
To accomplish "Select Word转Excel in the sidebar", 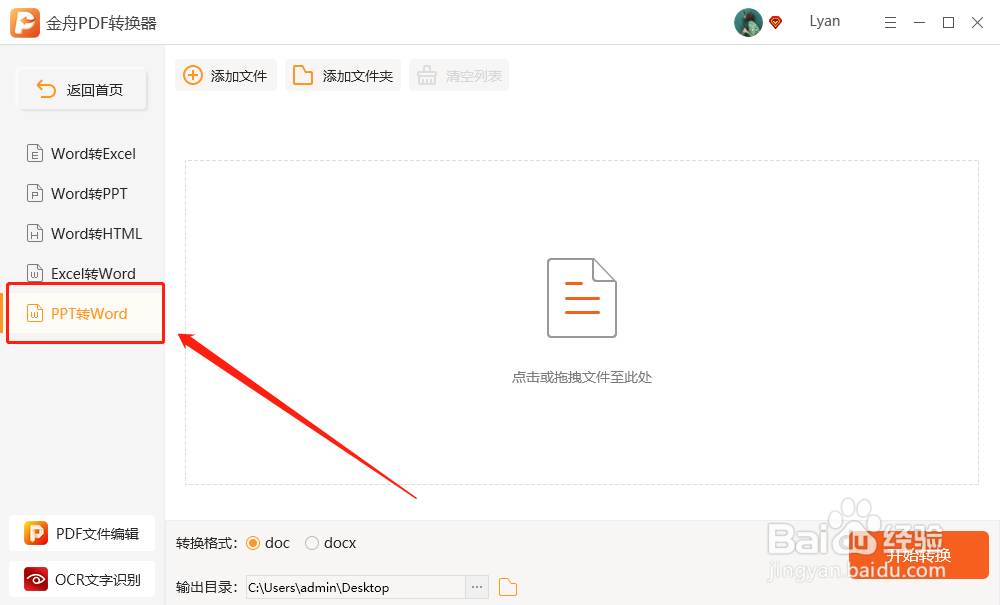I will 82,154.
